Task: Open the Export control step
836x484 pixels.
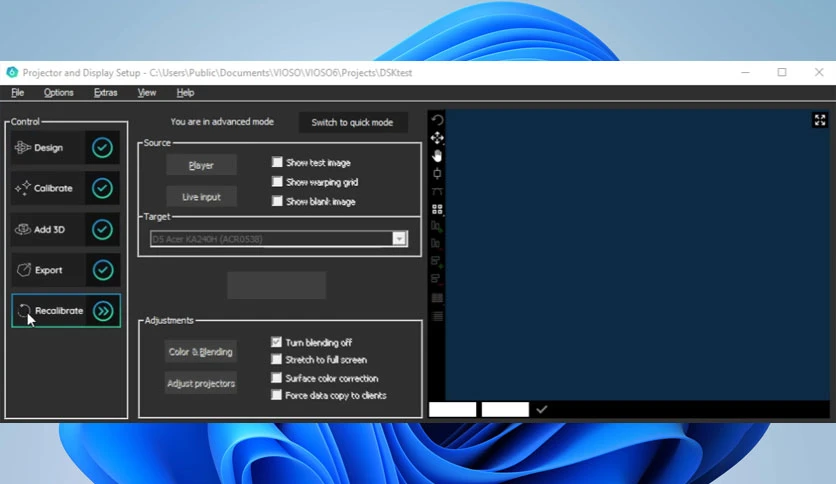Action: tap(48, 270)
